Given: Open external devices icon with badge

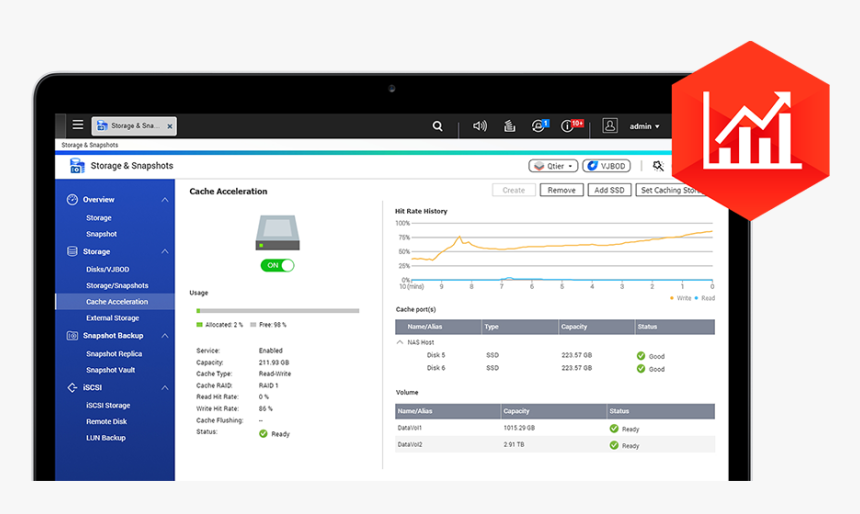Looking at the screenshot, I should click(540, 126).
